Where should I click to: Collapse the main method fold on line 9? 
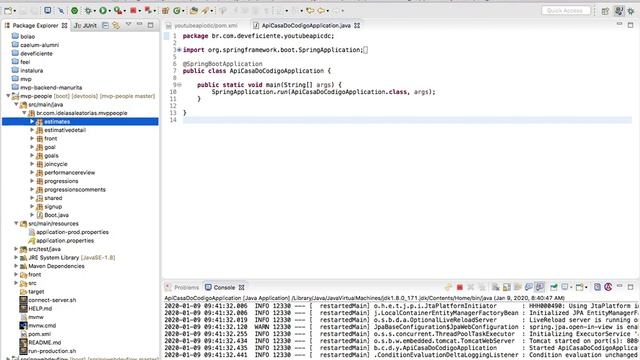click(179, 85)
